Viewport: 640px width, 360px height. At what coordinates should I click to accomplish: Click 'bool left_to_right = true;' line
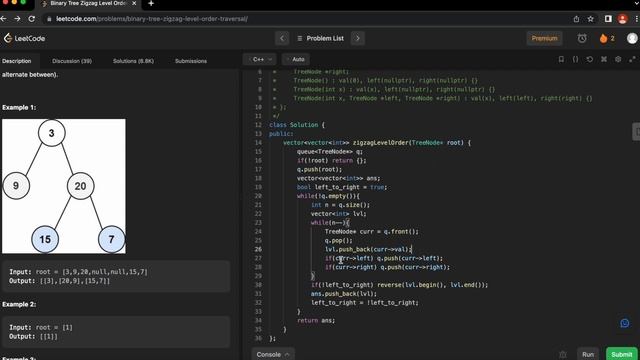[x=342, y=187]
